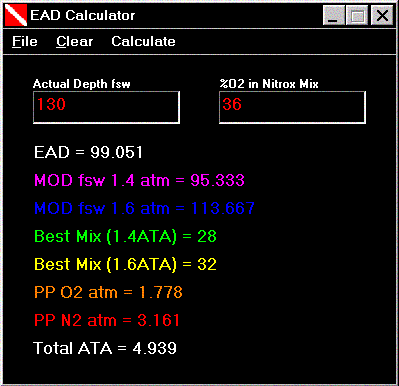
Task: Maximize the EAD Calculator window
Action: tap(357, 15)
